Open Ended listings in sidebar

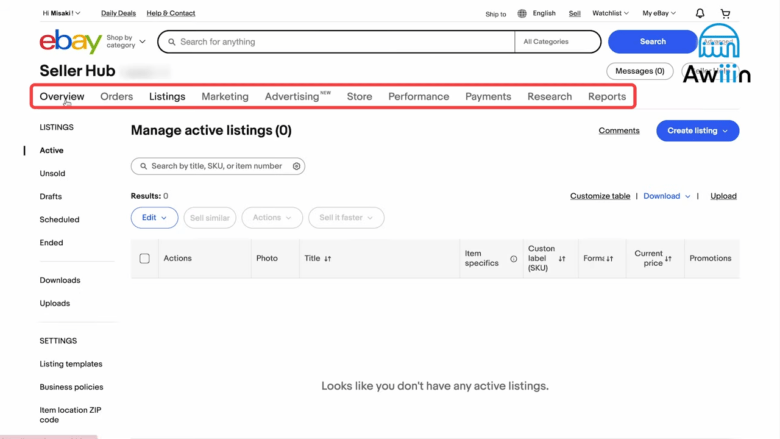click(x=51, y=243)
